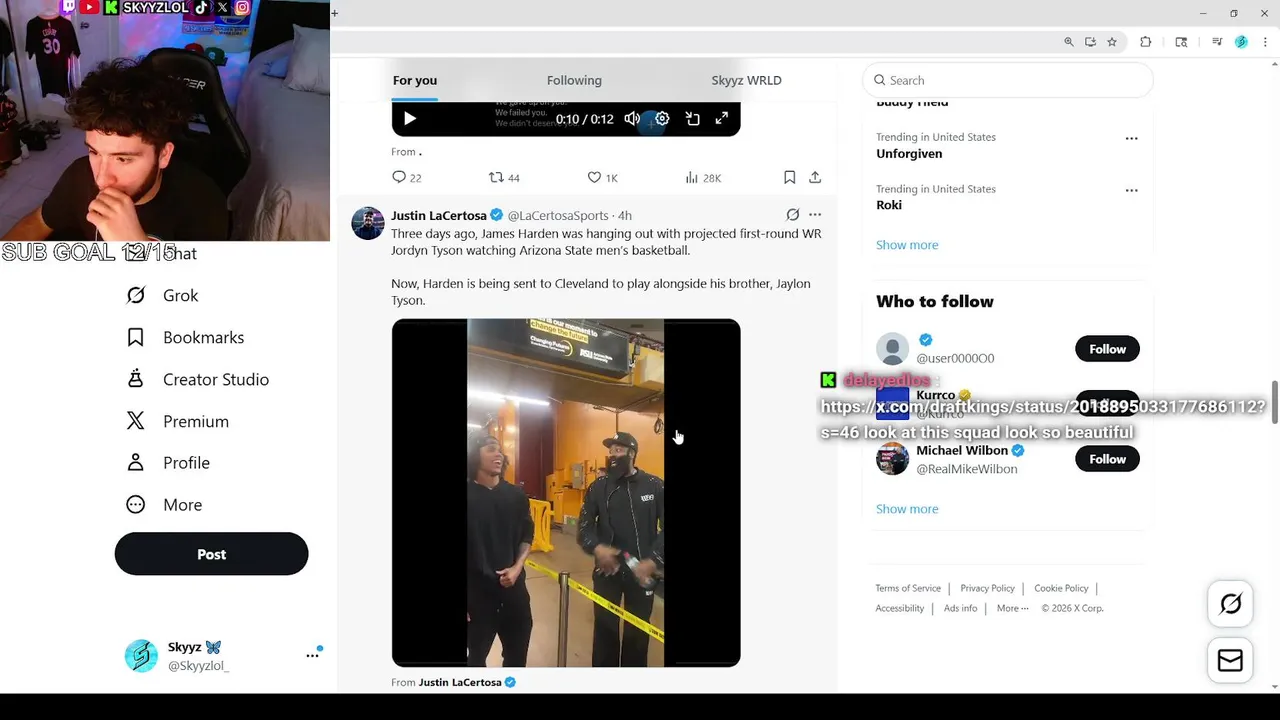1280x720 pixels.
Task: View analytics showing 28K views
Action: point(703,177)
